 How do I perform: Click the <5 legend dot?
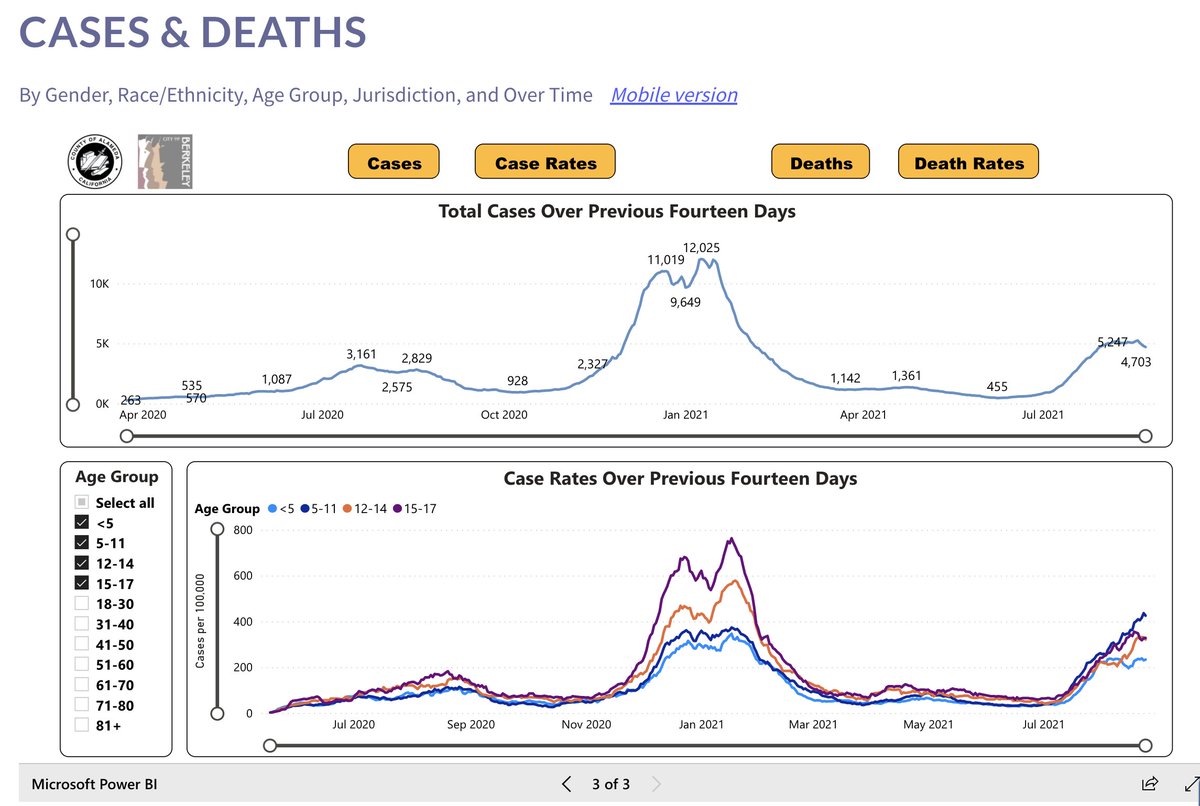(x=270, y=509)
